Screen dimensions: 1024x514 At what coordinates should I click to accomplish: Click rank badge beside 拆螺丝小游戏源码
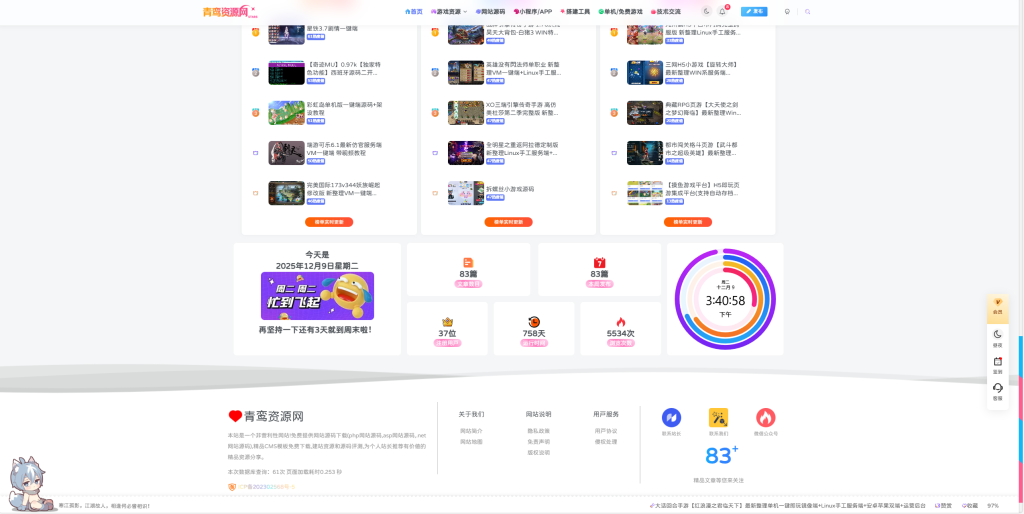tap(435, 193)
